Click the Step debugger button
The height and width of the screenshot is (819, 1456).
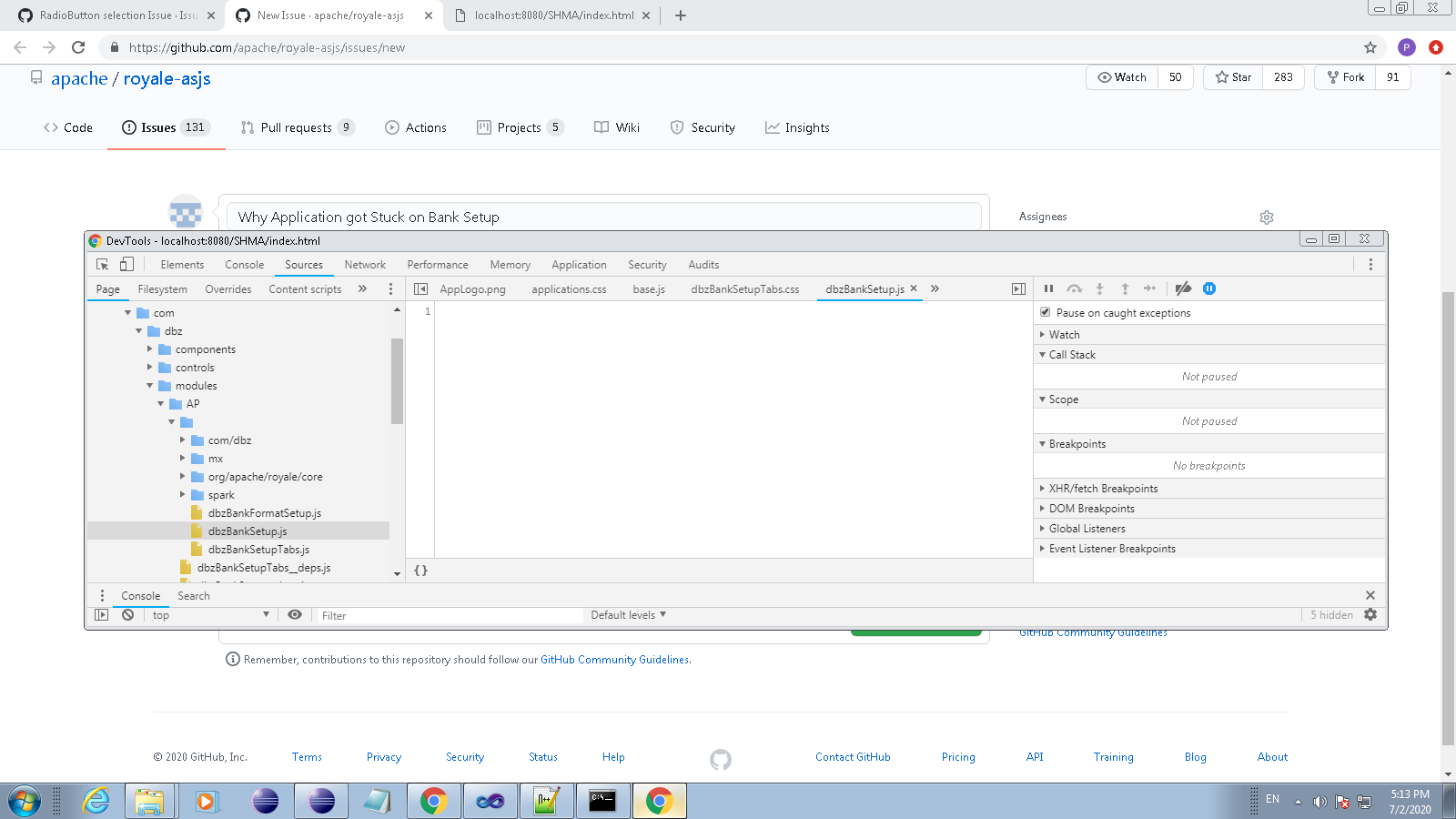1150,289
